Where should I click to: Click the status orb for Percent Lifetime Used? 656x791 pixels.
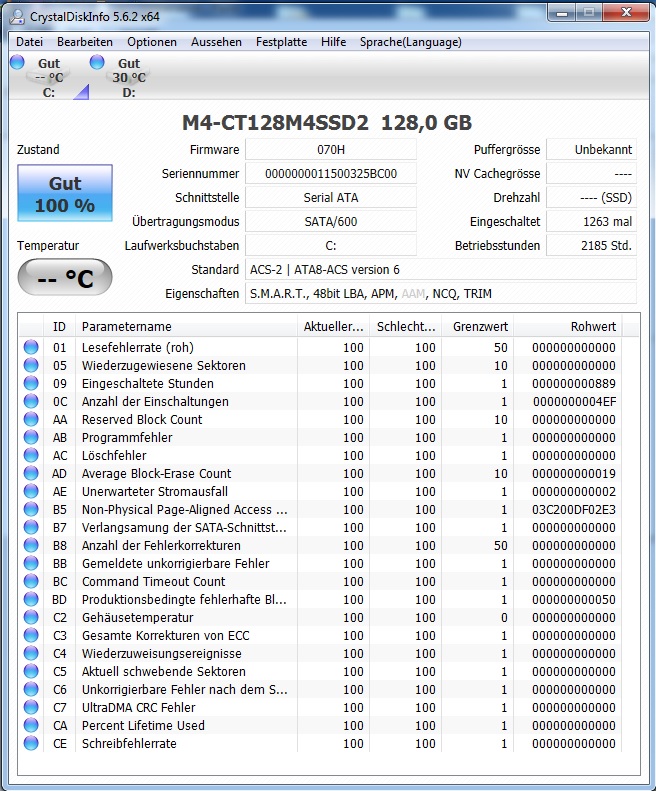coord(31,725)
